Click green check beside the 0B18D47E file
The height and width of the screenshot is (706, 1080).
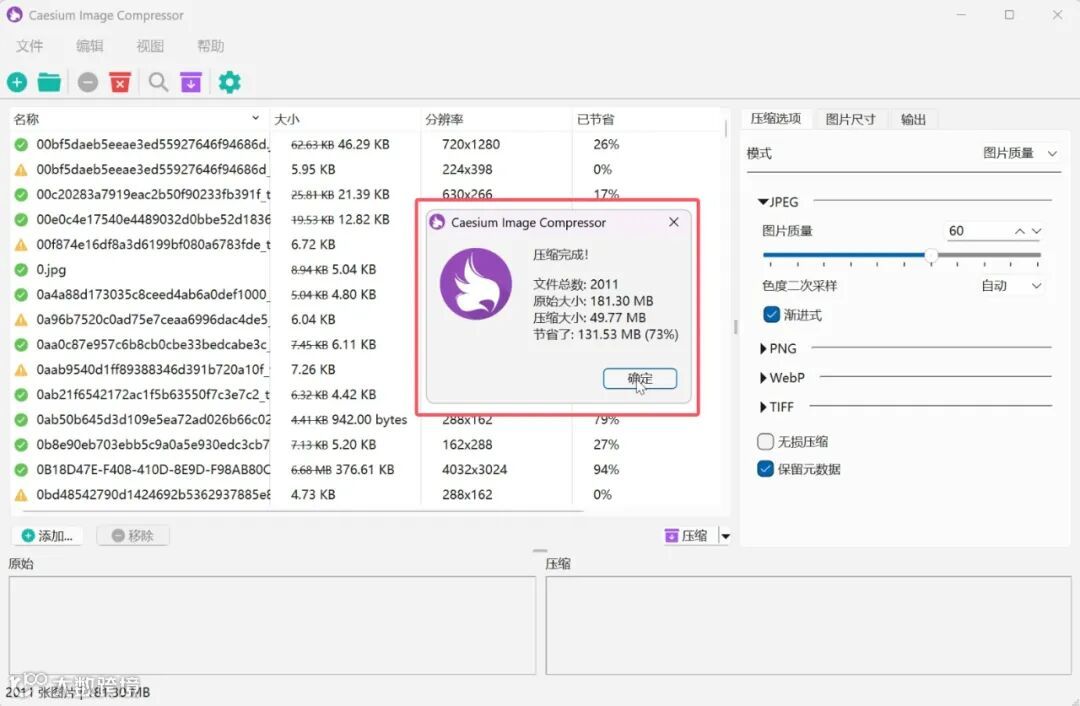point(21,470)
